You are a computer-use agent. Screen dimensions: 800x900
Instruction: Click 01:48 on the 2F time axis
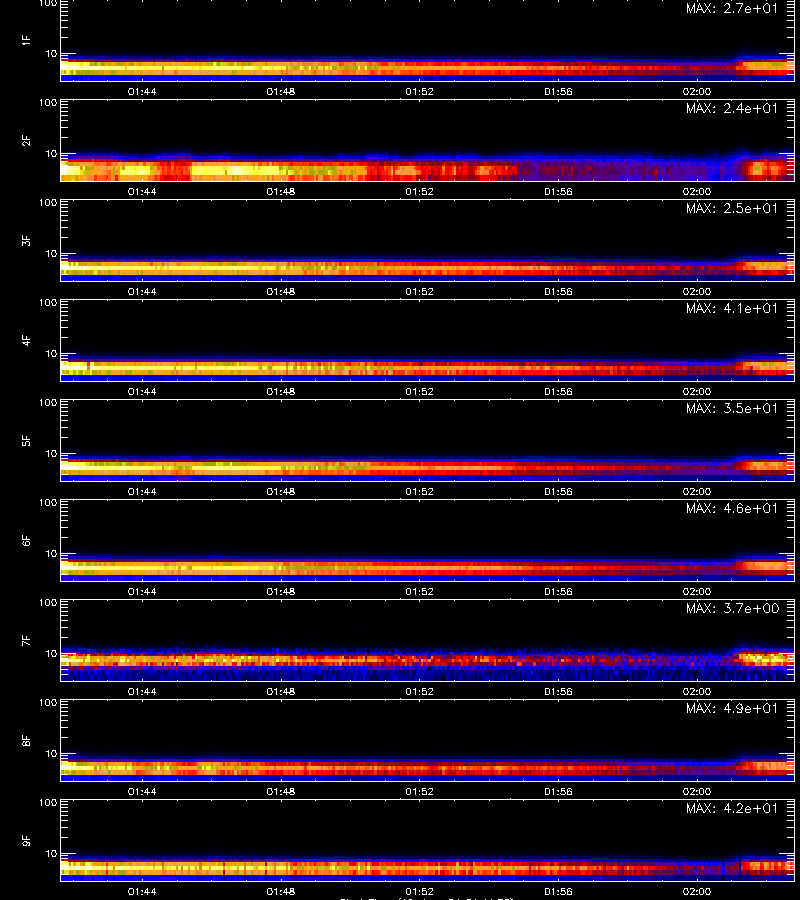281,192
